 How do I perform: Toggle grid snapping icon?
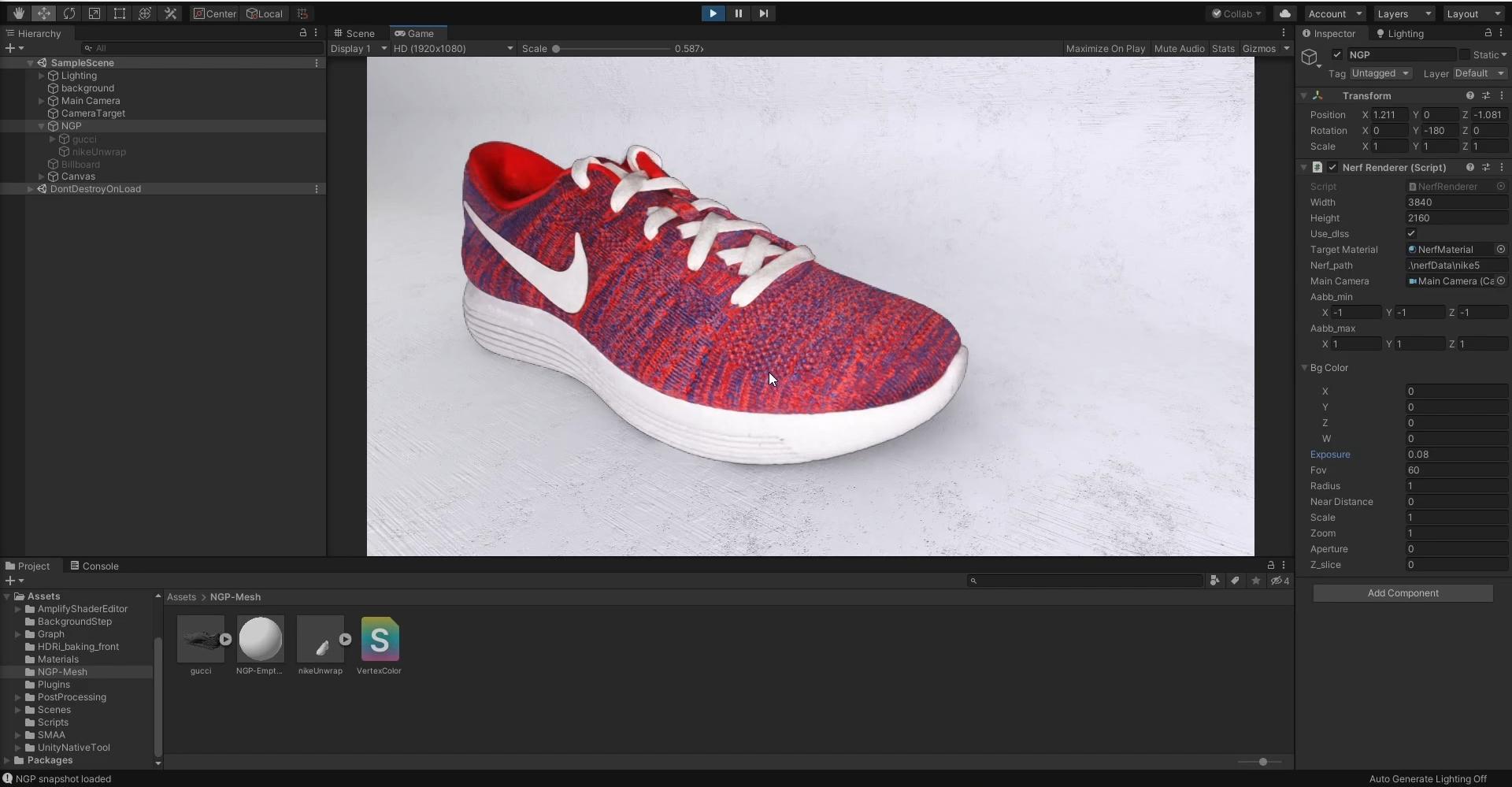click(302, 13)
